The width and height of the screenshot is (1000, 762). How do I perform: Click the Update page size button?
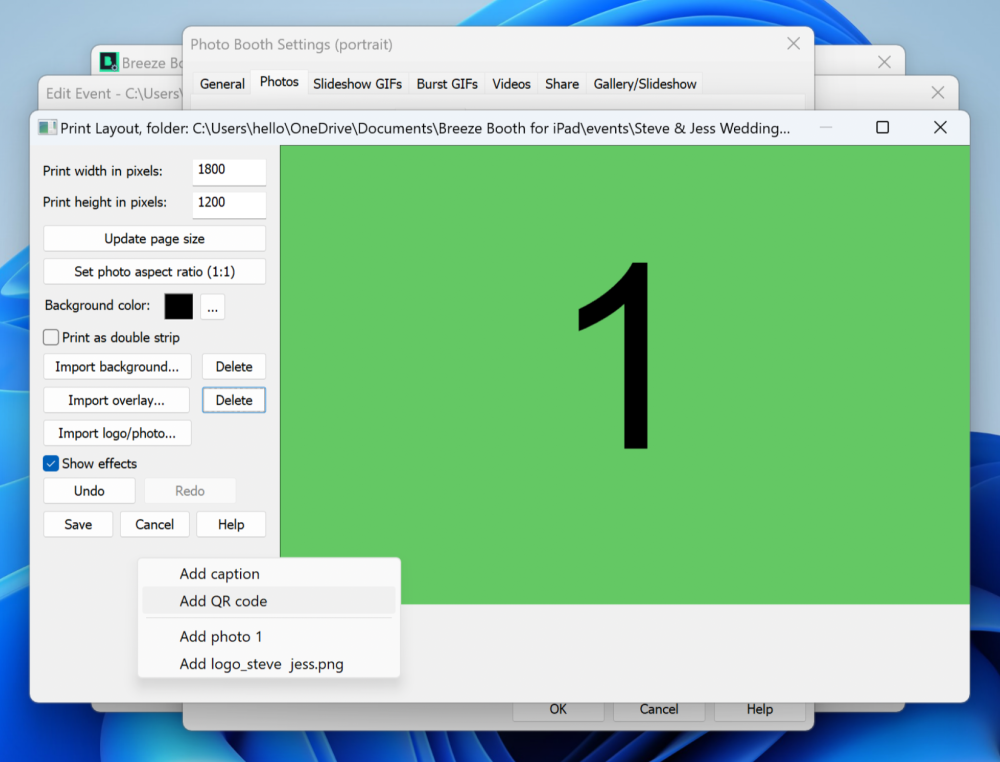(x=154, y=238)
